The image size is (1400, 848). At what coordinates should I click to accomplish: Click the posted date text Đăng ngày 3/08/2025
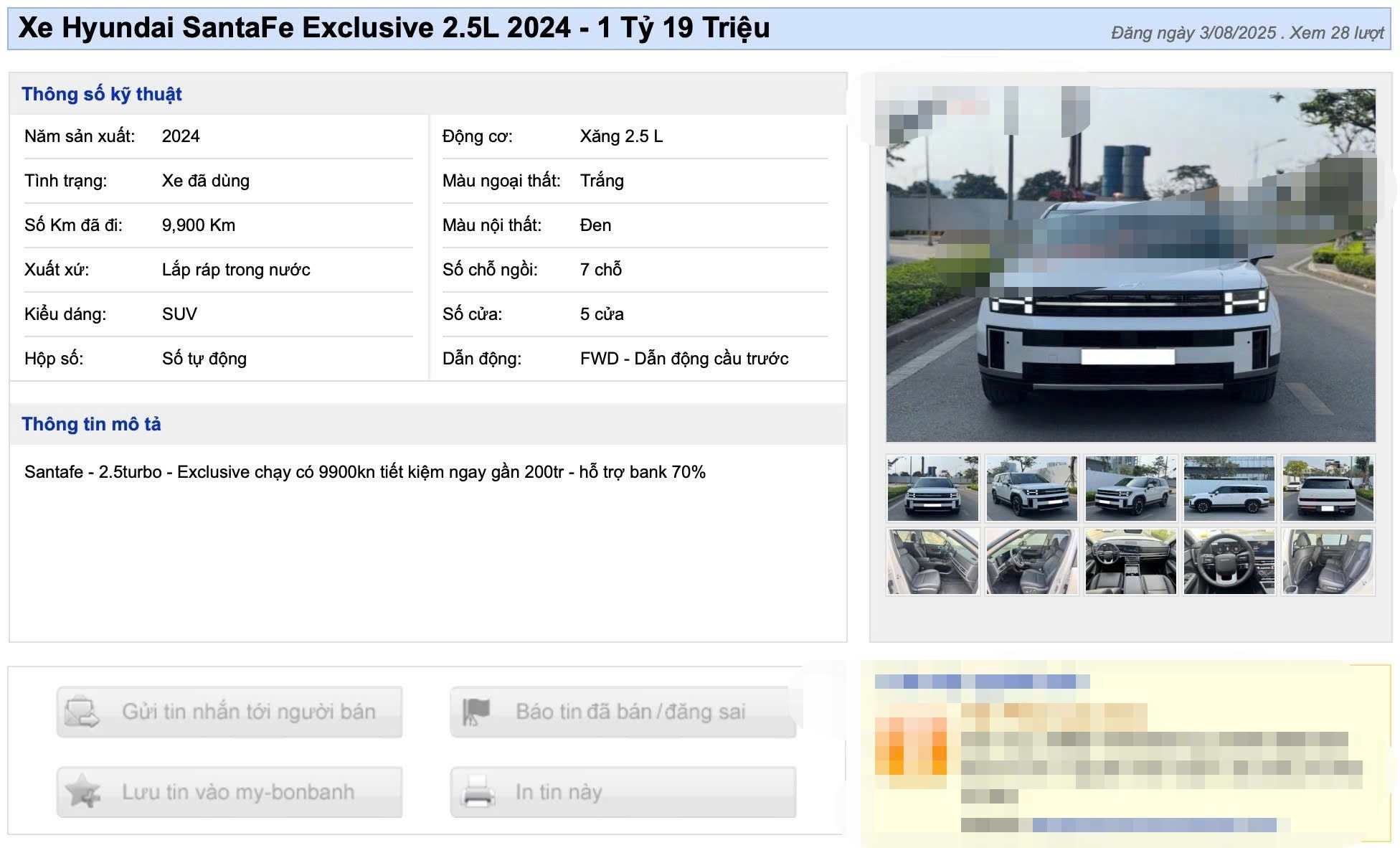tap(1193, 33)
